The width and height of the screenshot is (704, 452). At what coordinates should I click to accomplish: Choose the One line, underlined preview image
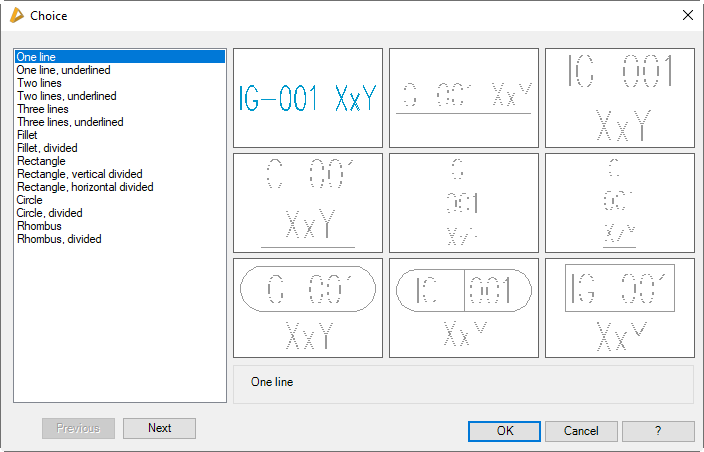(x=463, y=97)
